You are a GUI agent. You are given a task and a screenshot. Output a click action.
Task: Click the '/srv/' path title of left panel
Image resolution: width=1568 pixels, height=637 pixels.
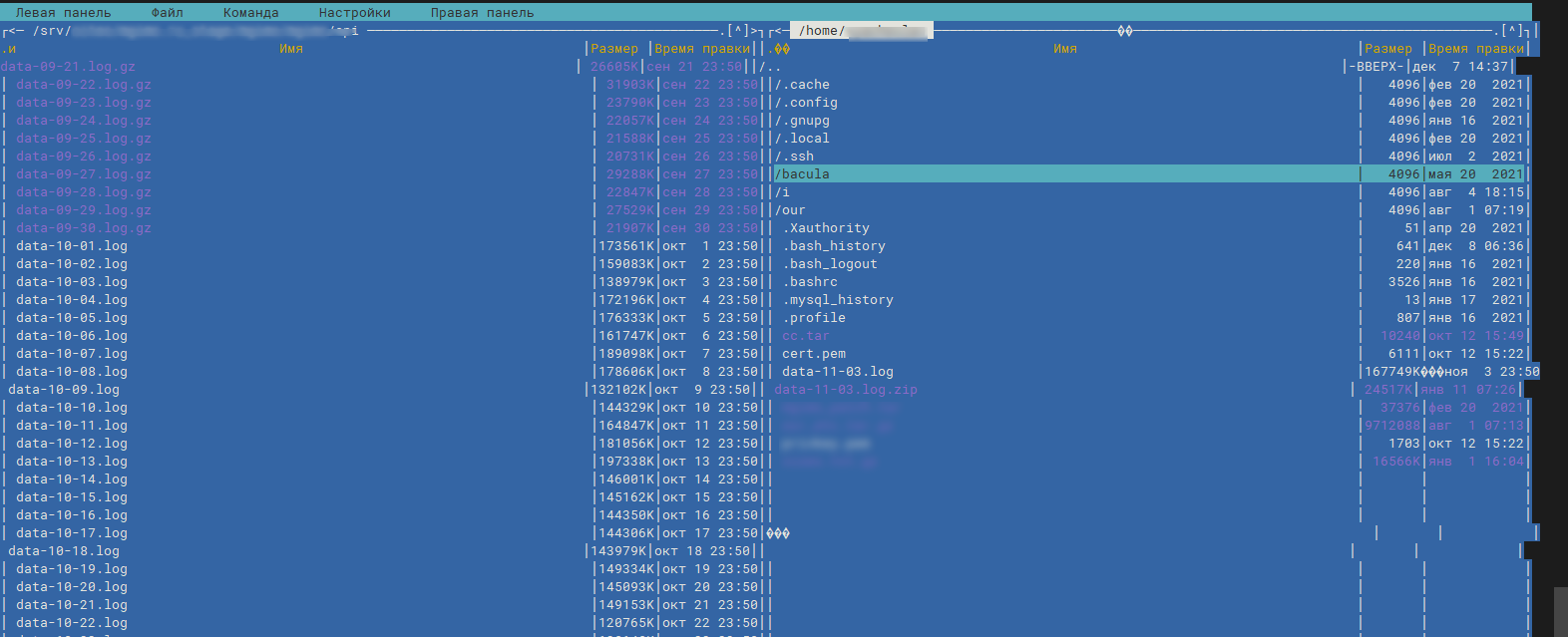pyautogui.click(x=196, y=31)
